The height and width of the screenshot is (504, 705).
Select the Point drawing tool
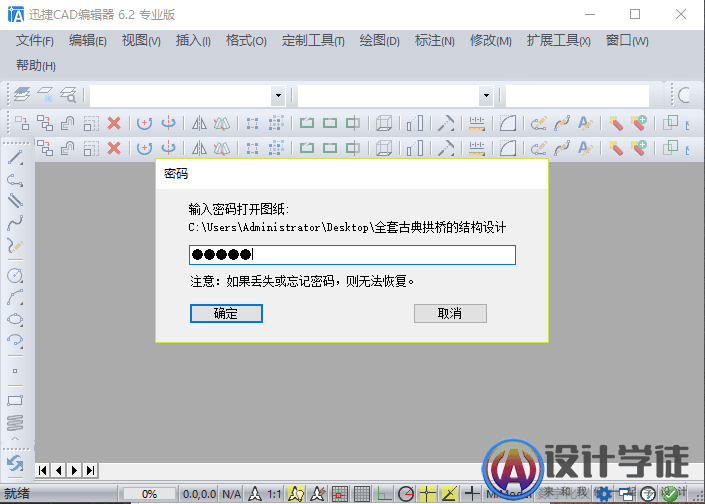(15, 371)
